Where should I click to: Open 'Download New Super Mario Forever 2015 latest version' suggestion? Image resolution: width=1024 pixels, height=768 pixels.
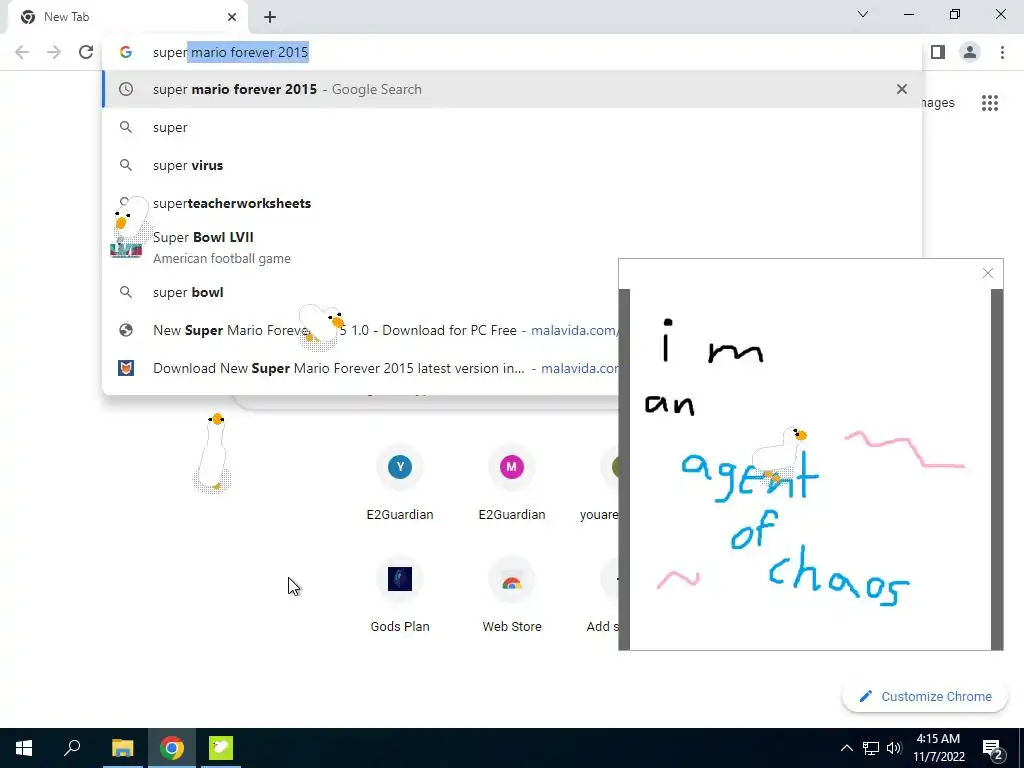click(360, 368)
